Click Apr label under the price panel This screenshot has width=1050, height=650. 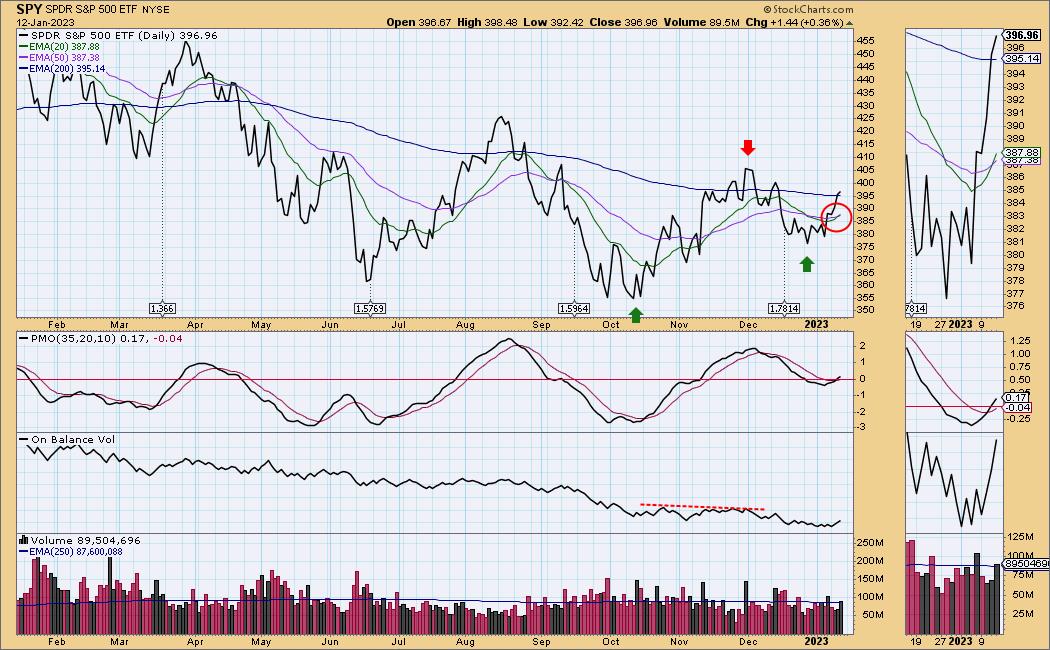tap(195, 325)
